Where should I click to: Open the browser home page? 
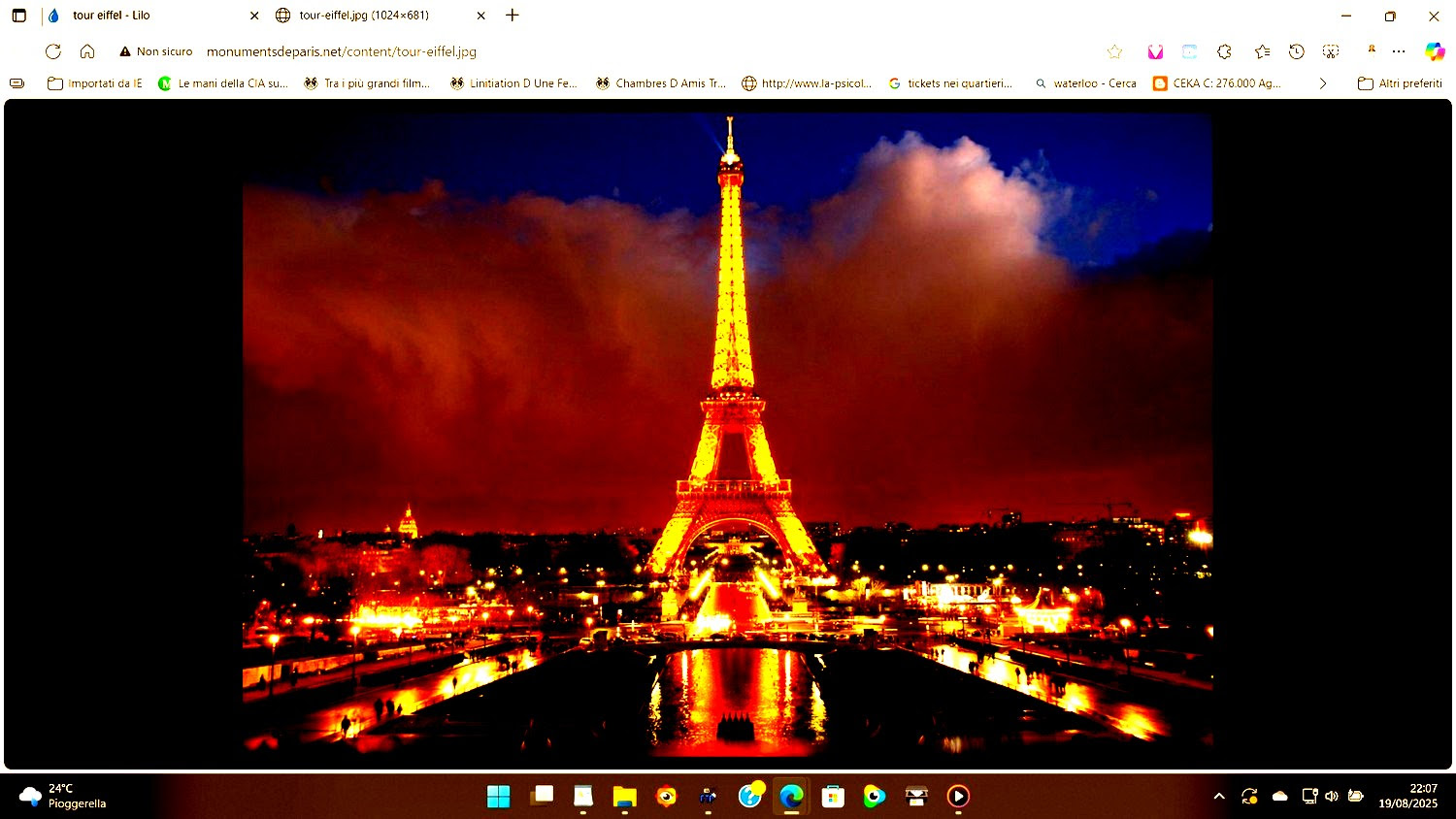tap(88, 51)
